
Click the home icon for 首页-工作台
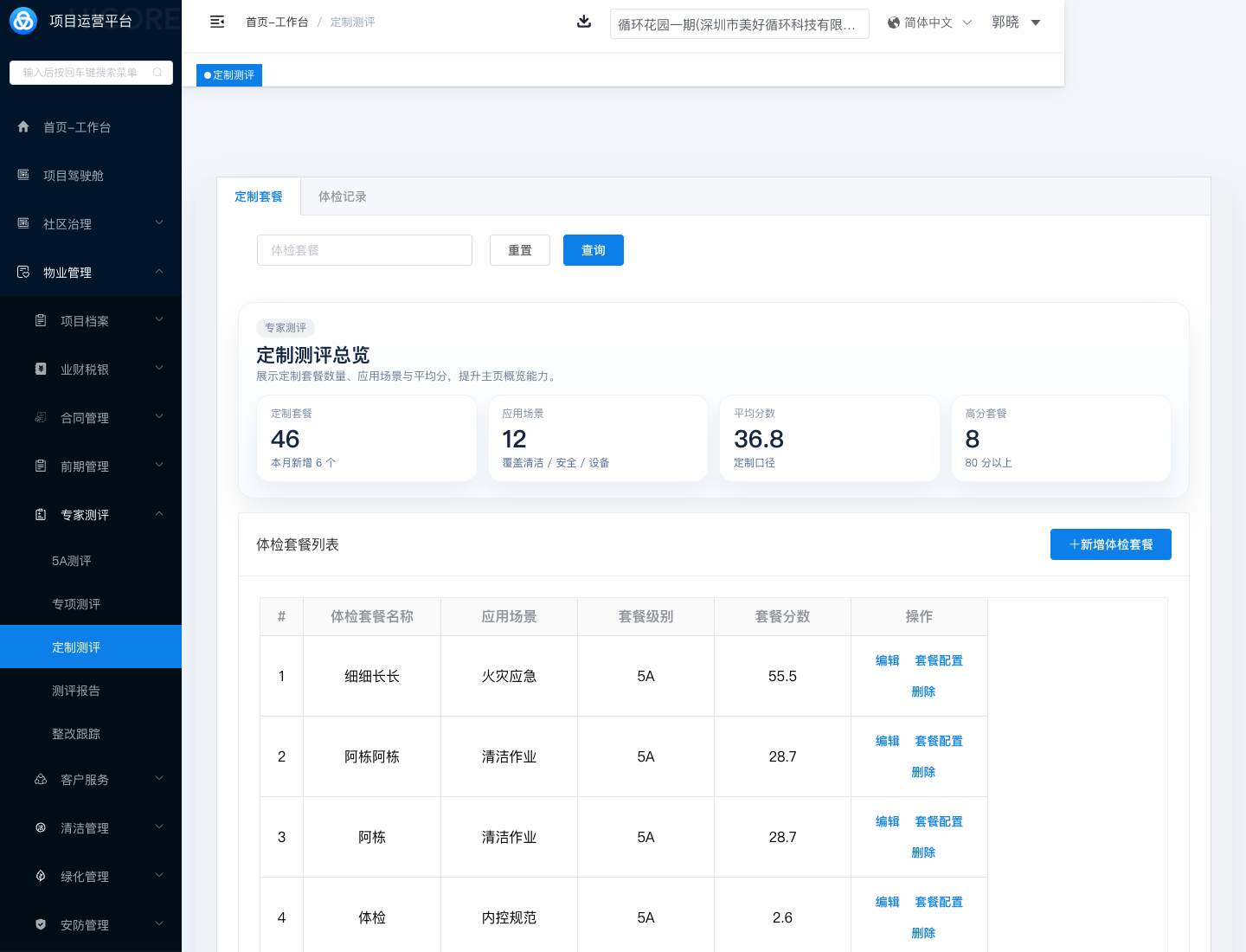23,126
